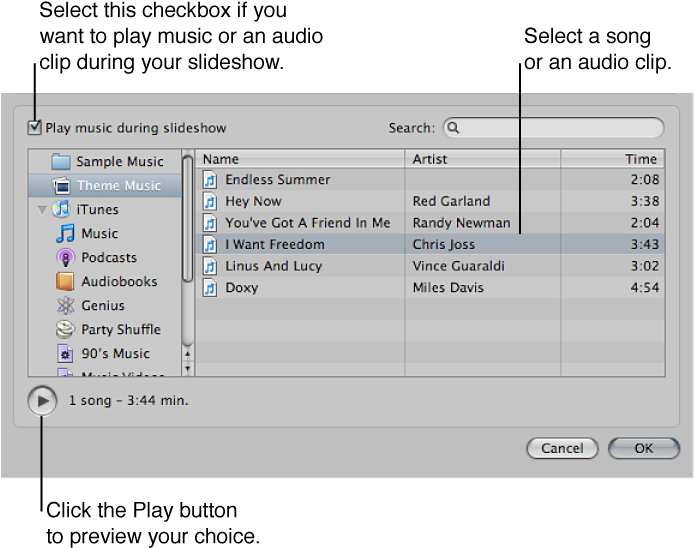The height and width of the screenshot is (548, 694).
Task: Play the selected song preview
Action: 42,401
